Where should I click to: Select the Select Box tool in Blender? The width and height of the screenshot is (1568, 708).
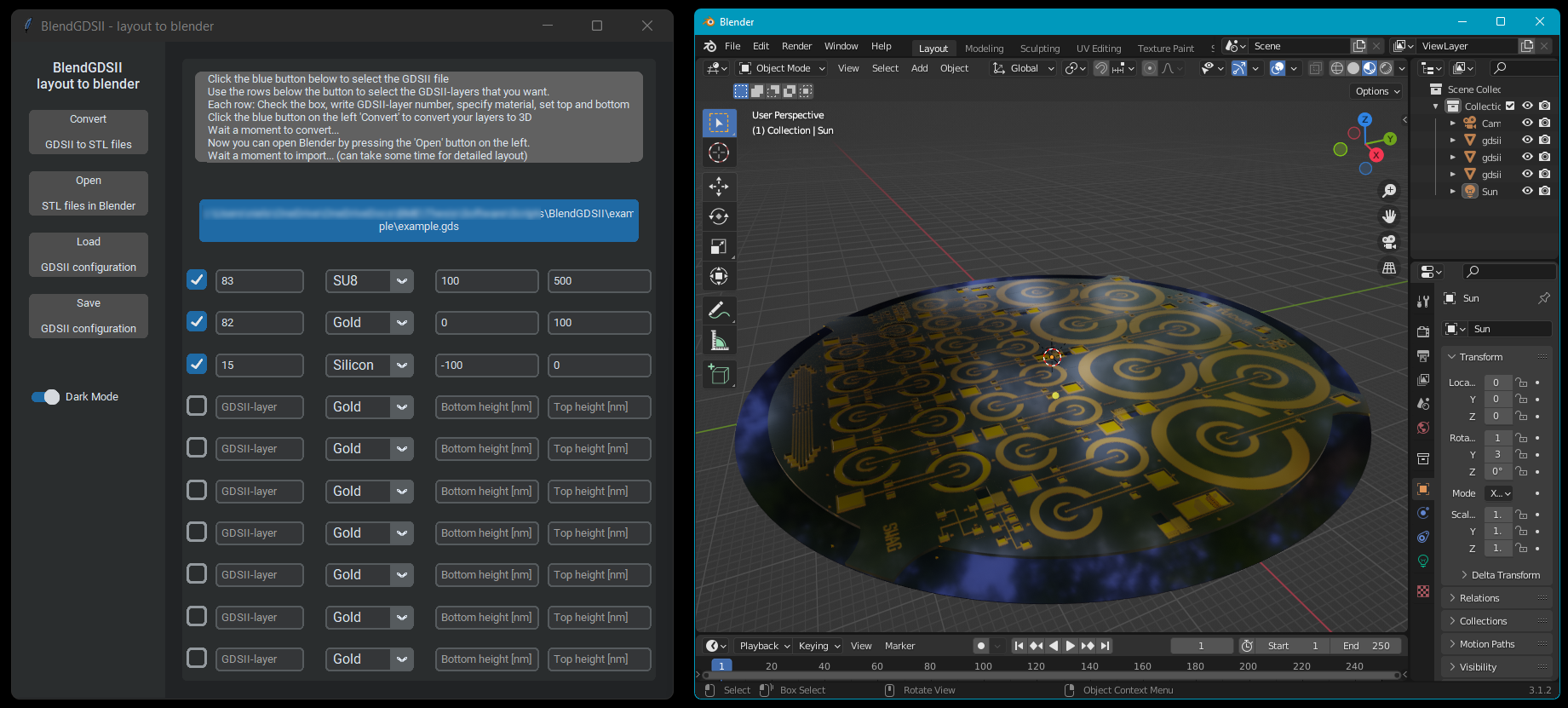719,123
